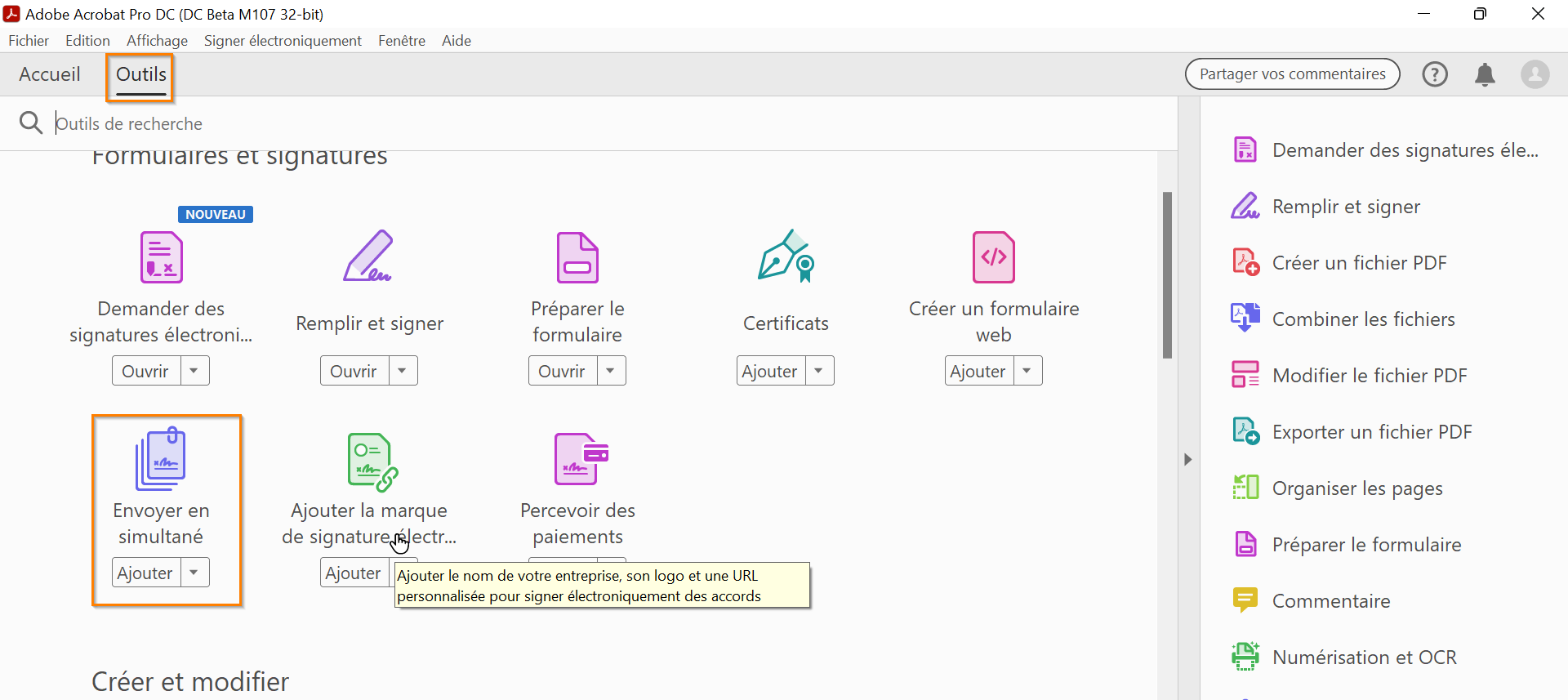Switch to the Accueil tab

pyautogui.click(x=50, y=74)
